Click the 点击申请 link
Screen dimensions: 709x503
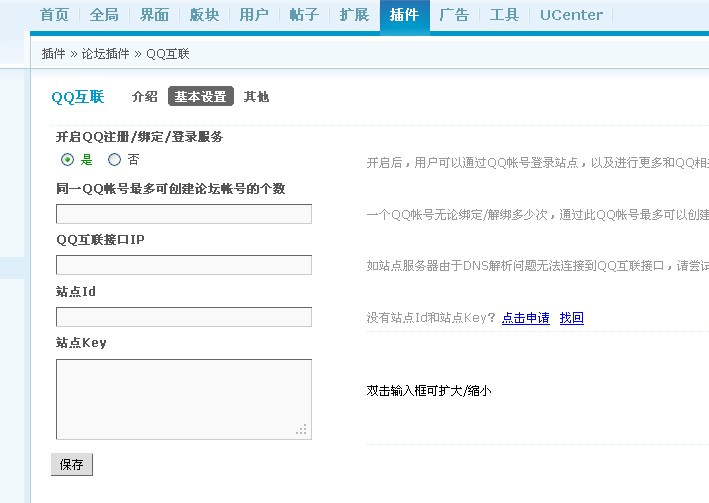(x=526, y=318)
